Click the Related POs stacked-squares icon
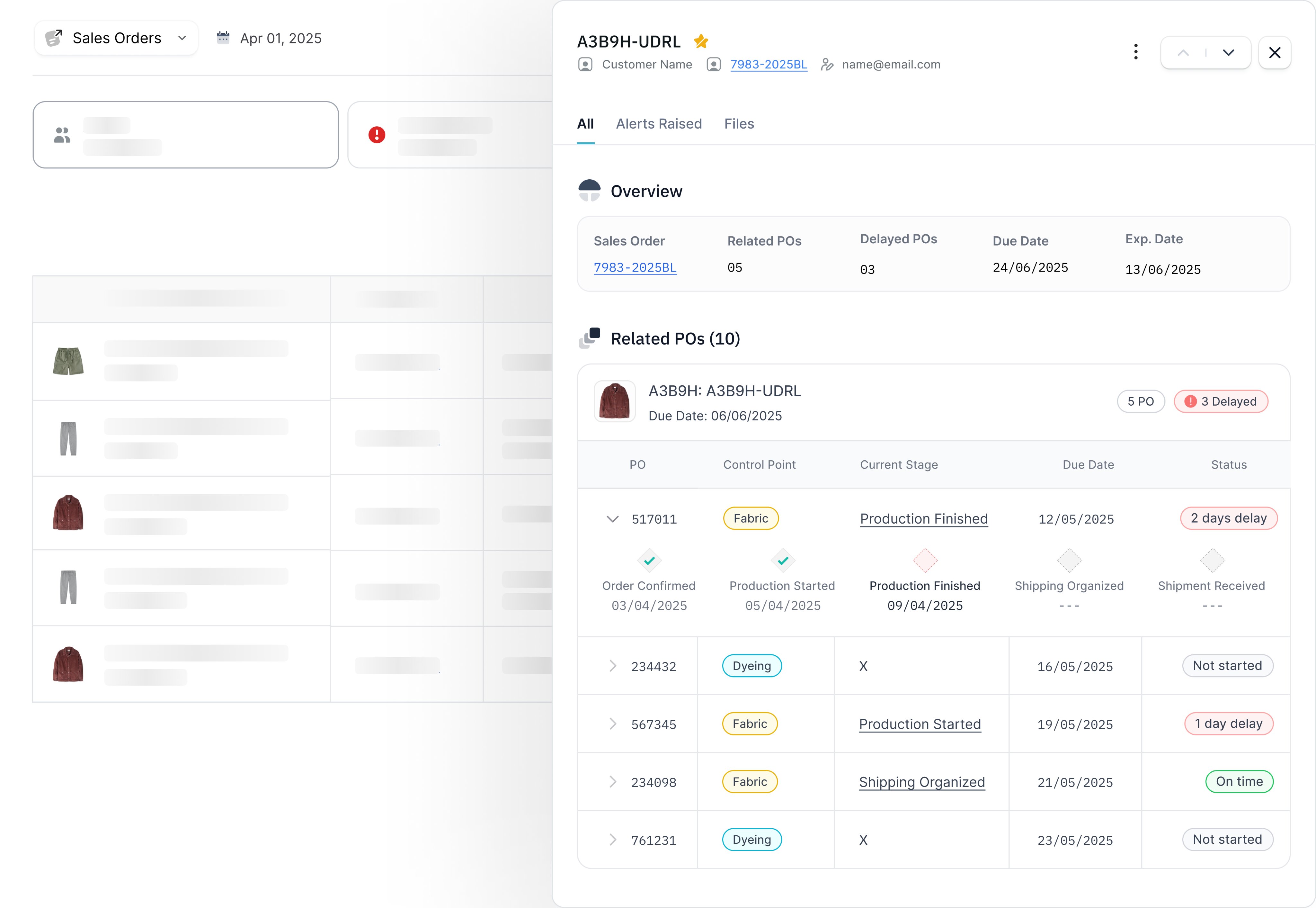Viewport: 1316px width, 908px height. pyautogui.click(x=590, y=338)
